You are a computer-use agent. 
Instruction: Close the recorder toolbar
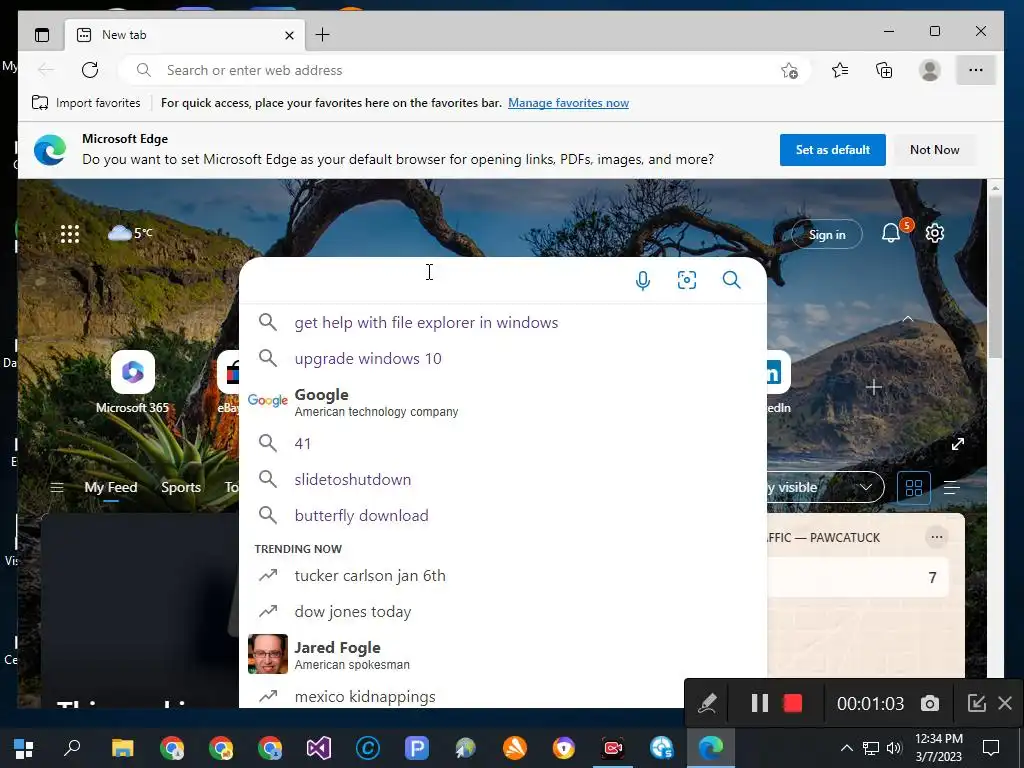point(1005,703)
